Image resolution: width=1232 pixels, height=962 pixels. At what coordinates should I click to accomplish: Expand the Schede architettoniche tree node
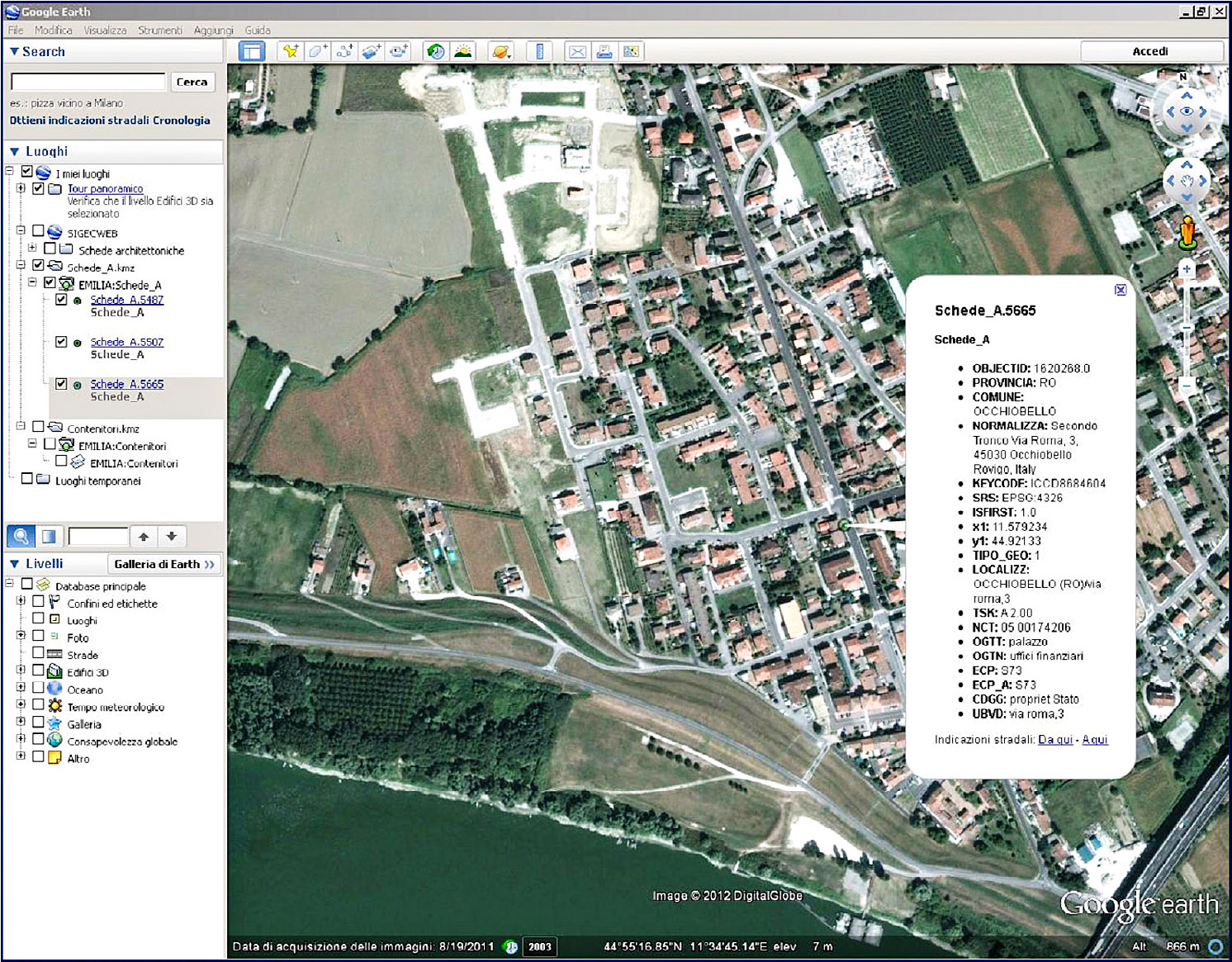click(32, 248)
